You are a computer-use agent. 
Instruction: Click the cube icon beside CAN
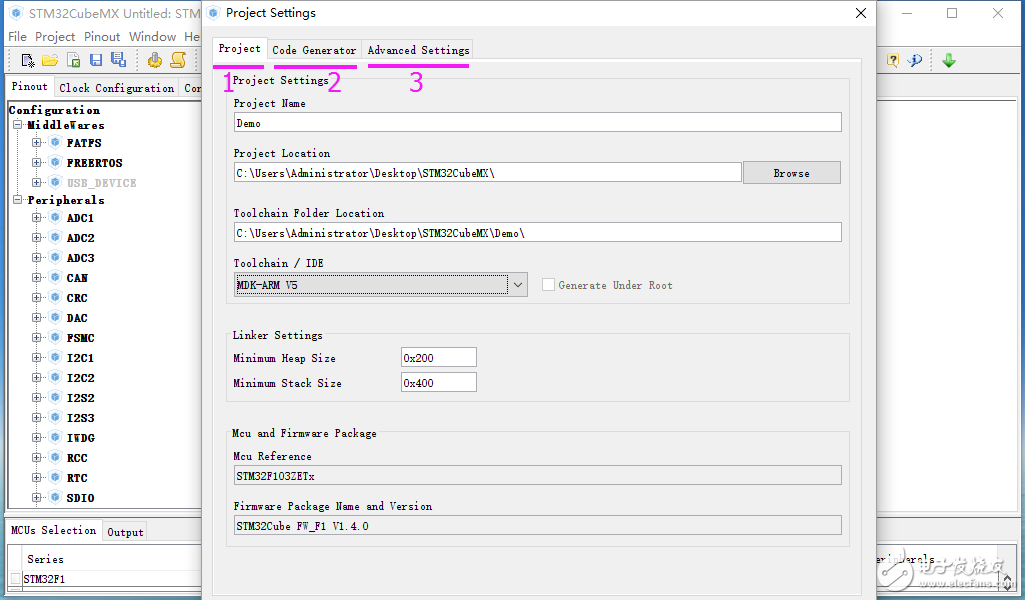click(56, 278)
